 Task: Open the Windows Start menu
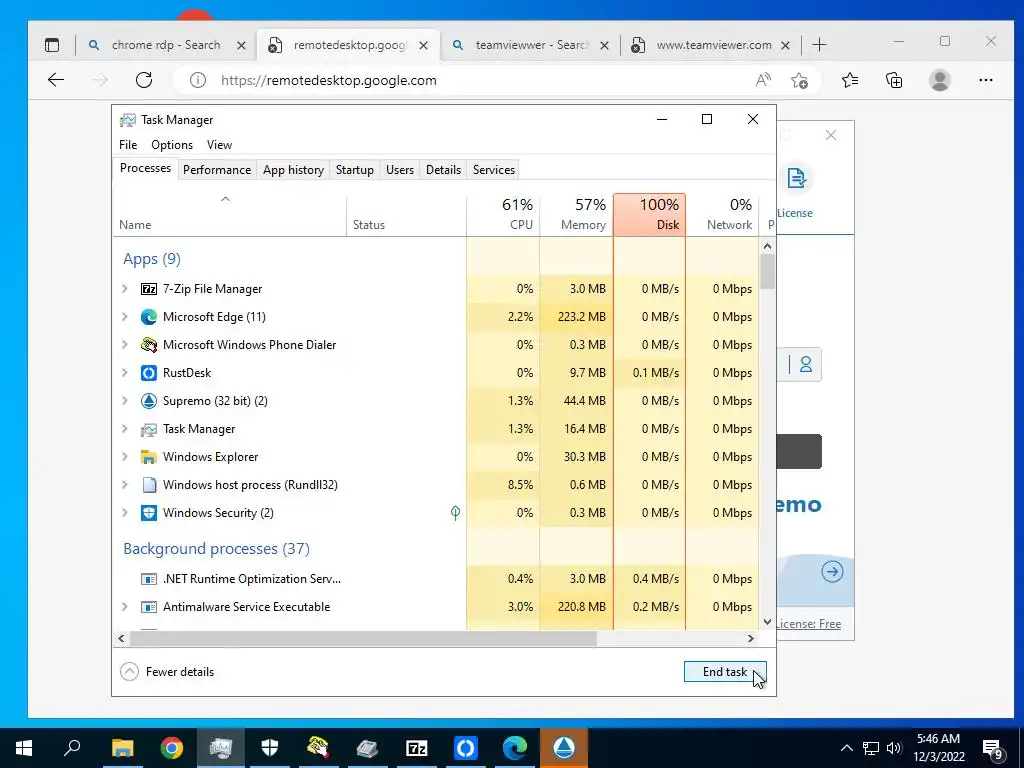point(24,748)
